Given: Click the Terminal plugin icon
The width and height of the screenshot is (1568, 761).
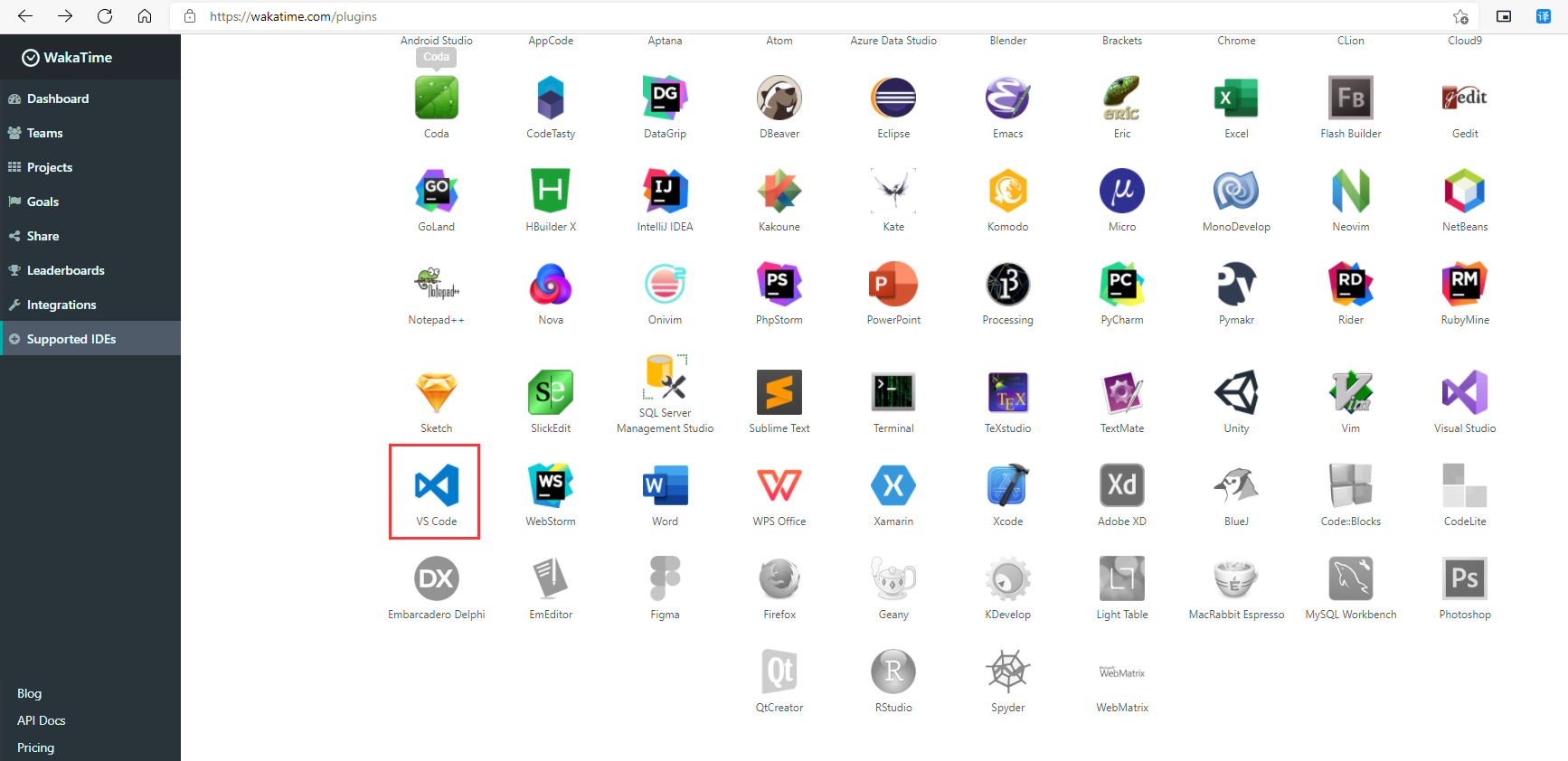Looking at the screenshot, I should point(893,392).
